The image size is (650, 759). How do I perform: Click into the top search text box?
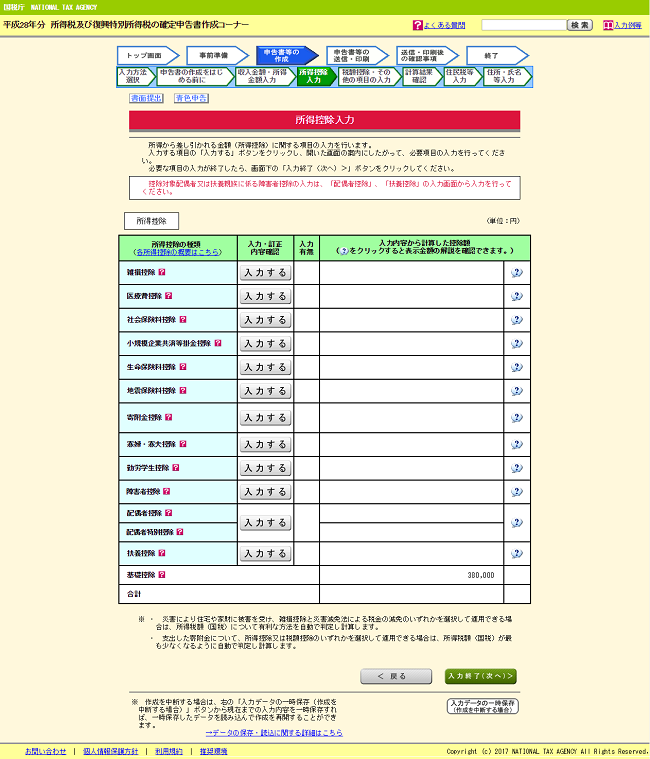(524, 25)
